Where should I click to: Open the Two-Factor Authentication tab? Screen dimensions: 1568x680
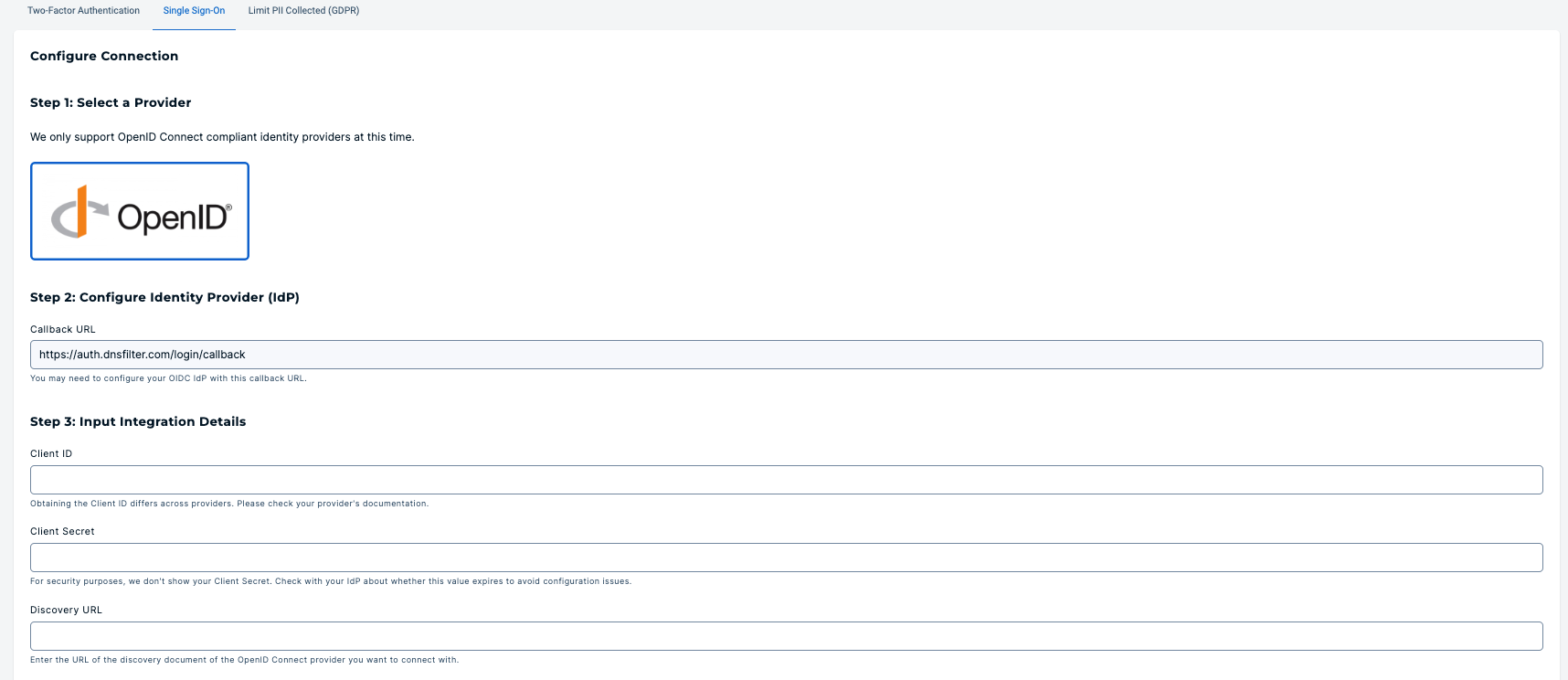click(83, 11)
